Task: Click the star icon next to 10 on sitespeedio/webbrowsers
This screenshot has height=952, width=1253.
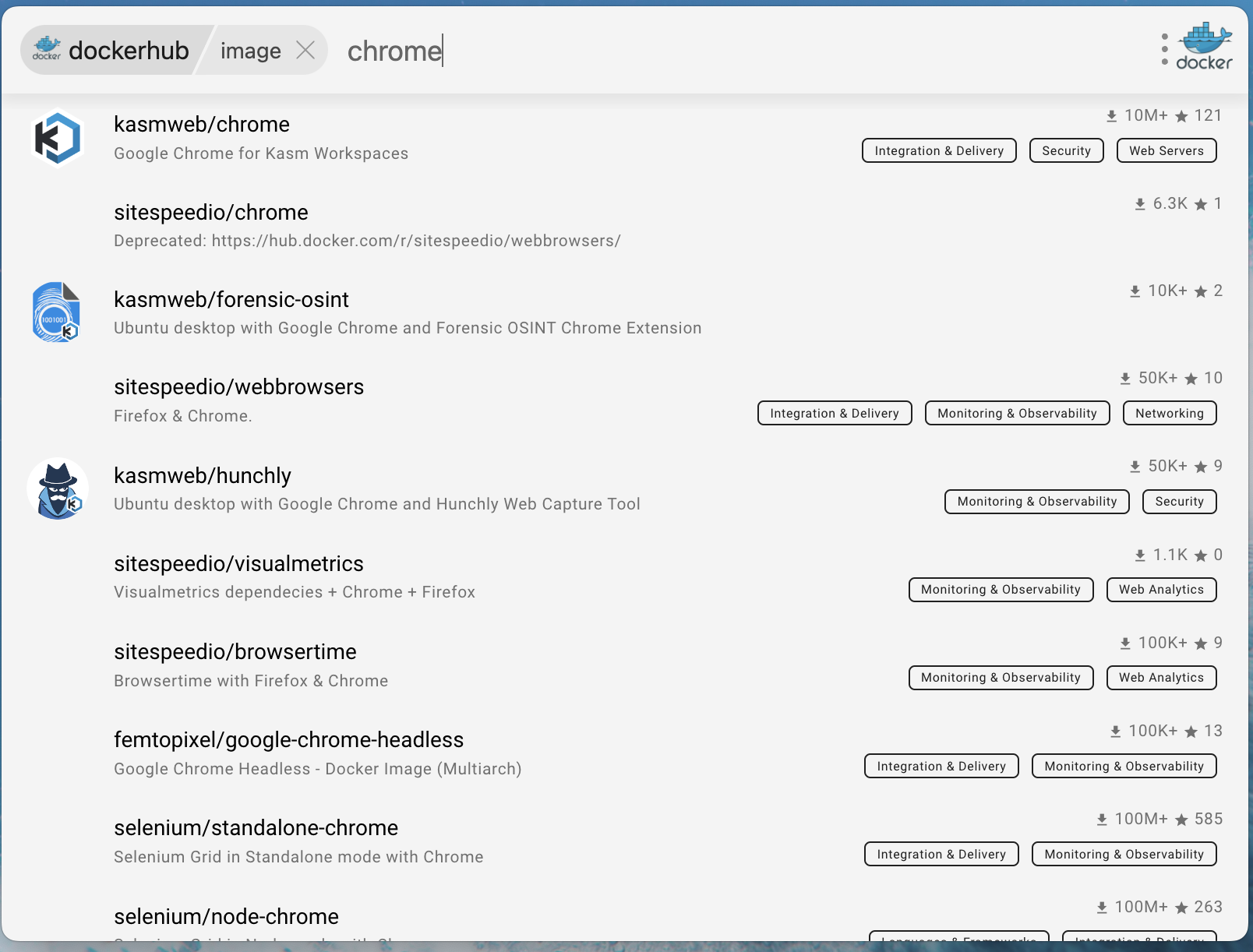Action: click(1191, 379)
